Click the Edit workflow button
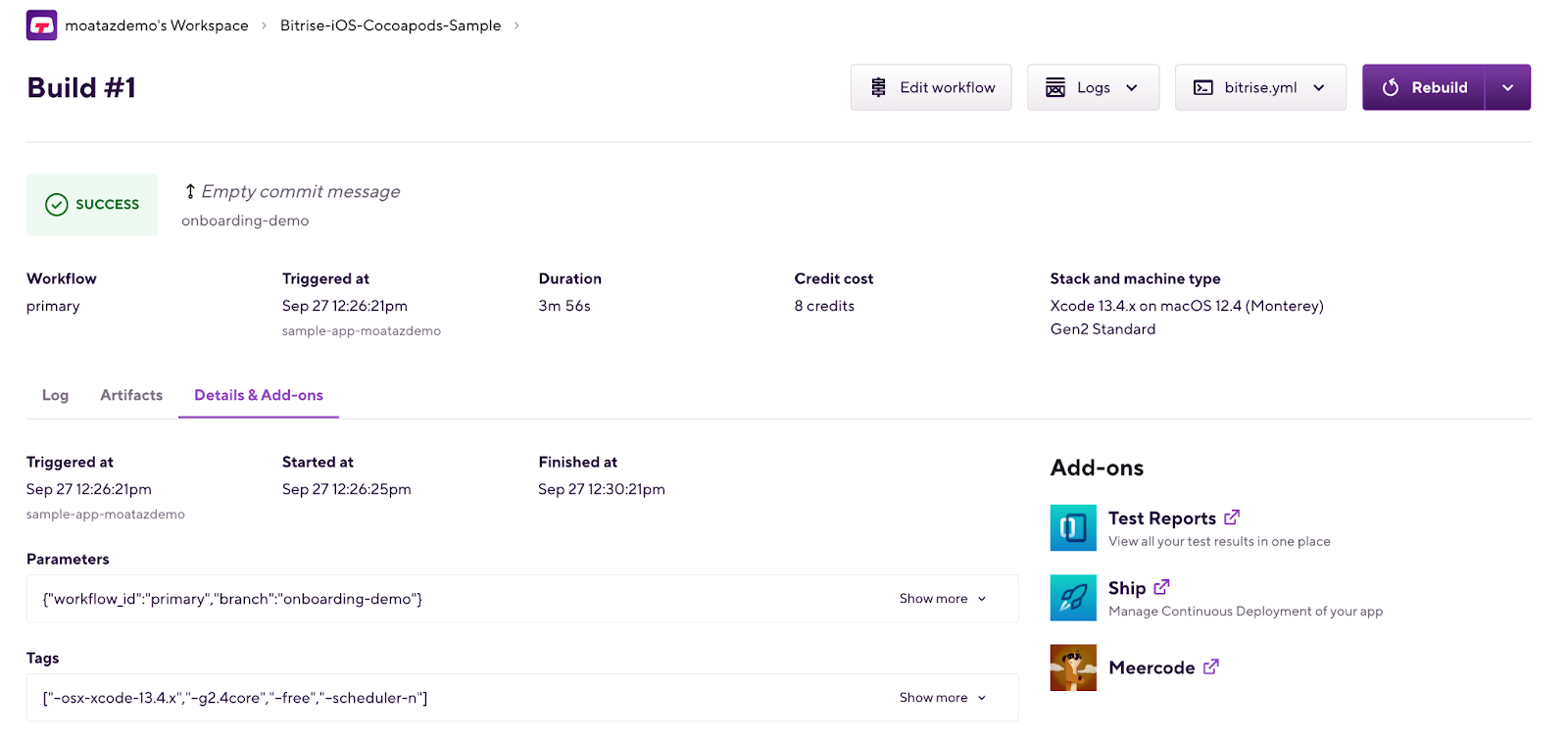 pyautogui.click(x=931, y=87)
